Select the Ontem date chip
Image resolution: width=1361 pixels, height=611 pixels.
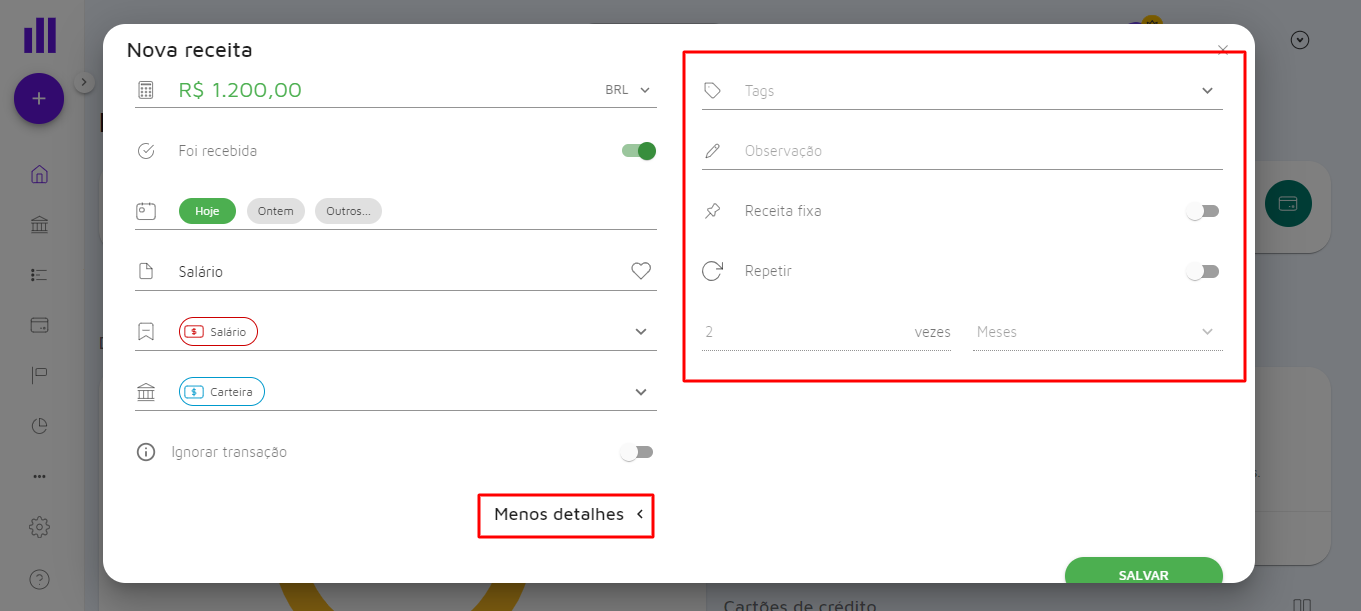click(x=275, y=211)
